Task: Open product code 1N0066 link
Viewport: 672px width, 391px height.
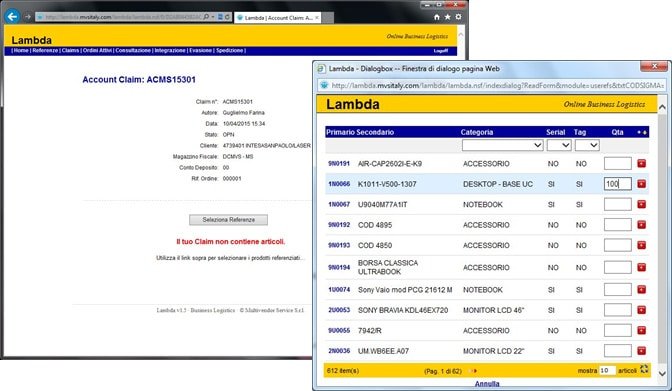Action: pos(339,184)
